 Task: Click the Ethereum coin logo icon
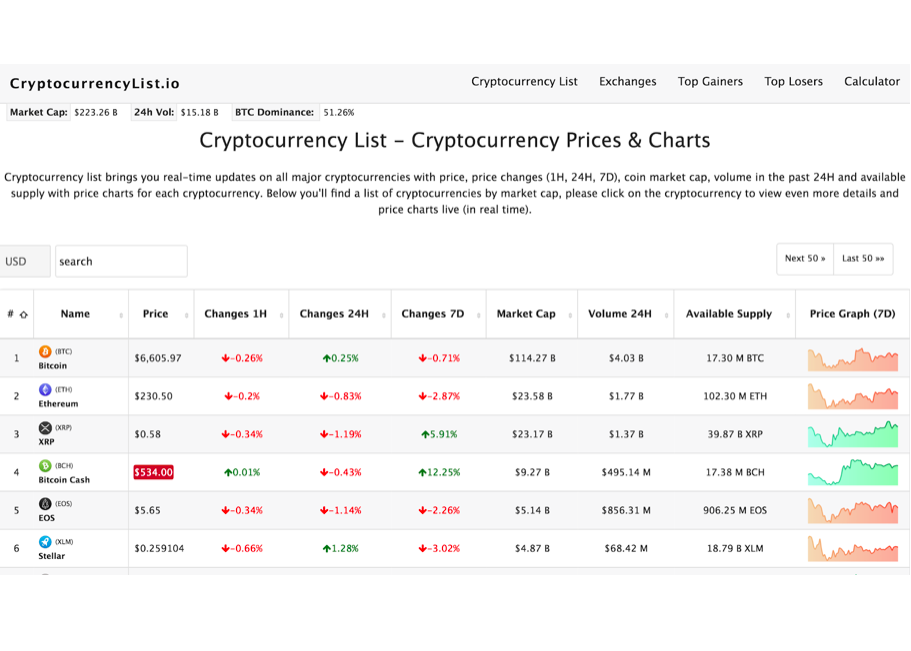(x=45, y=390)
